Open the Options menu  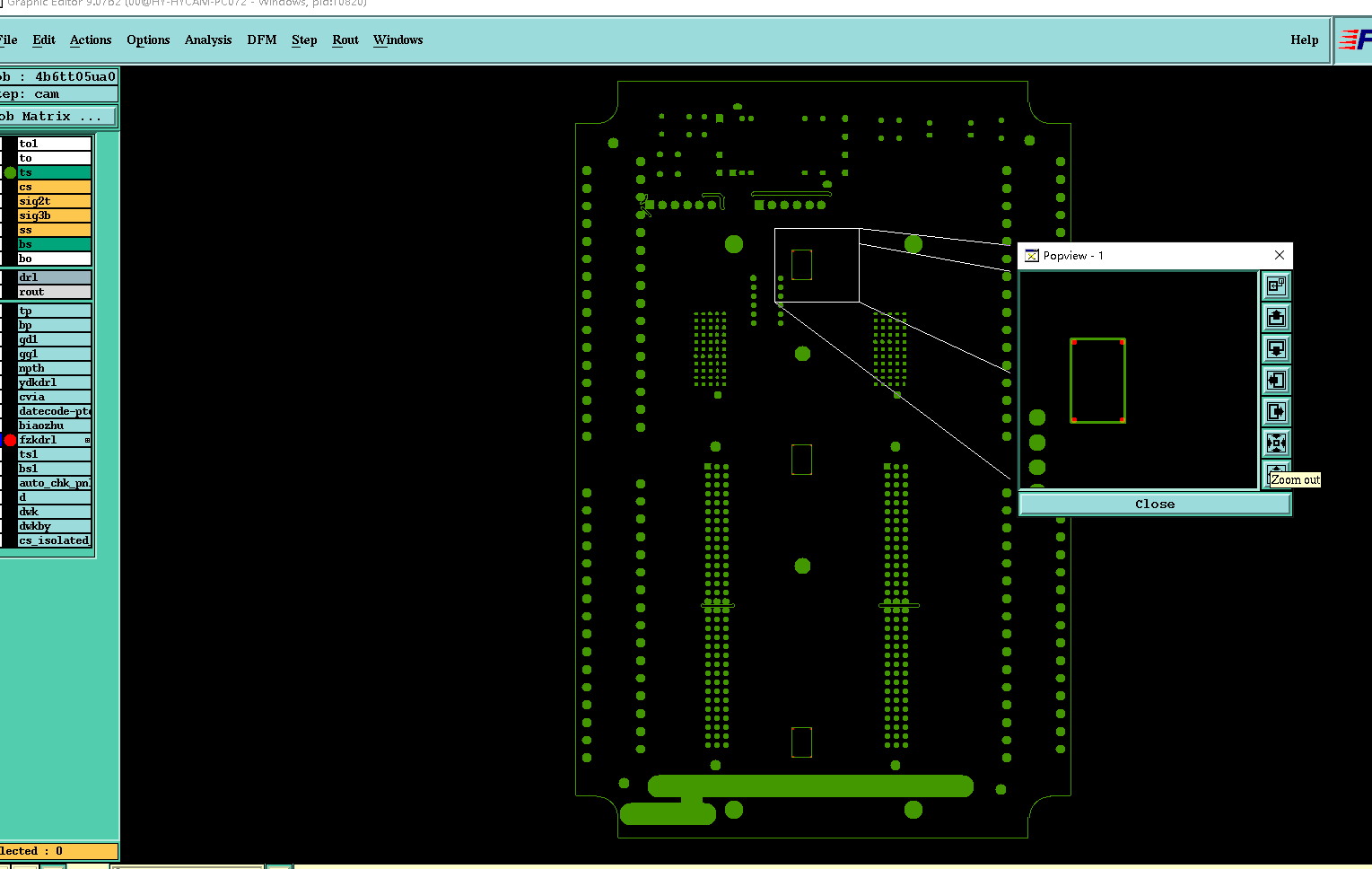(148, 39)
